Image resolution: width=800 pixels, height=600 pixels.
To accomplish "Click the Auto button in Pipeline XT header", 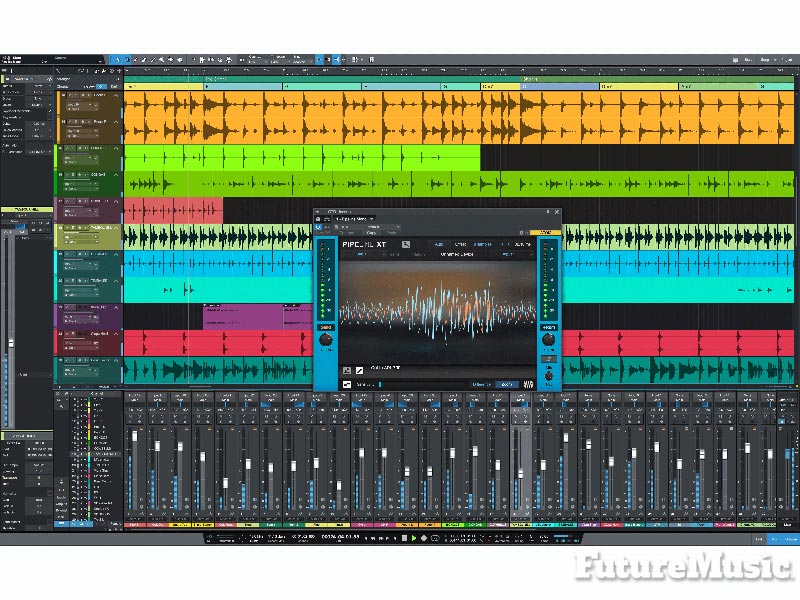I will (x=439, y=244).
